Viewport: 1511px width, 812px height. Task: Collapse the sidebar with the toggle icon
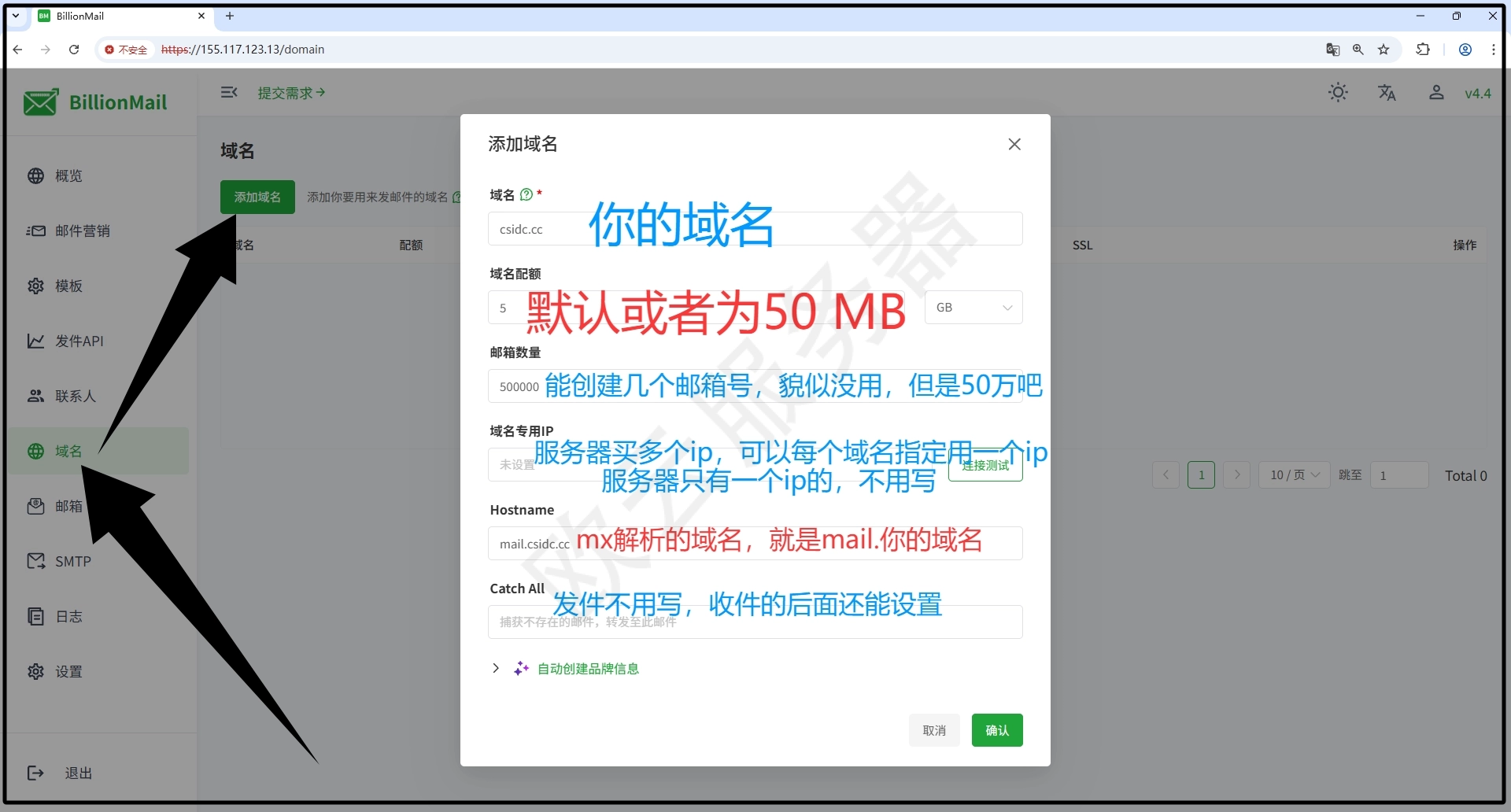coord(228,92)
